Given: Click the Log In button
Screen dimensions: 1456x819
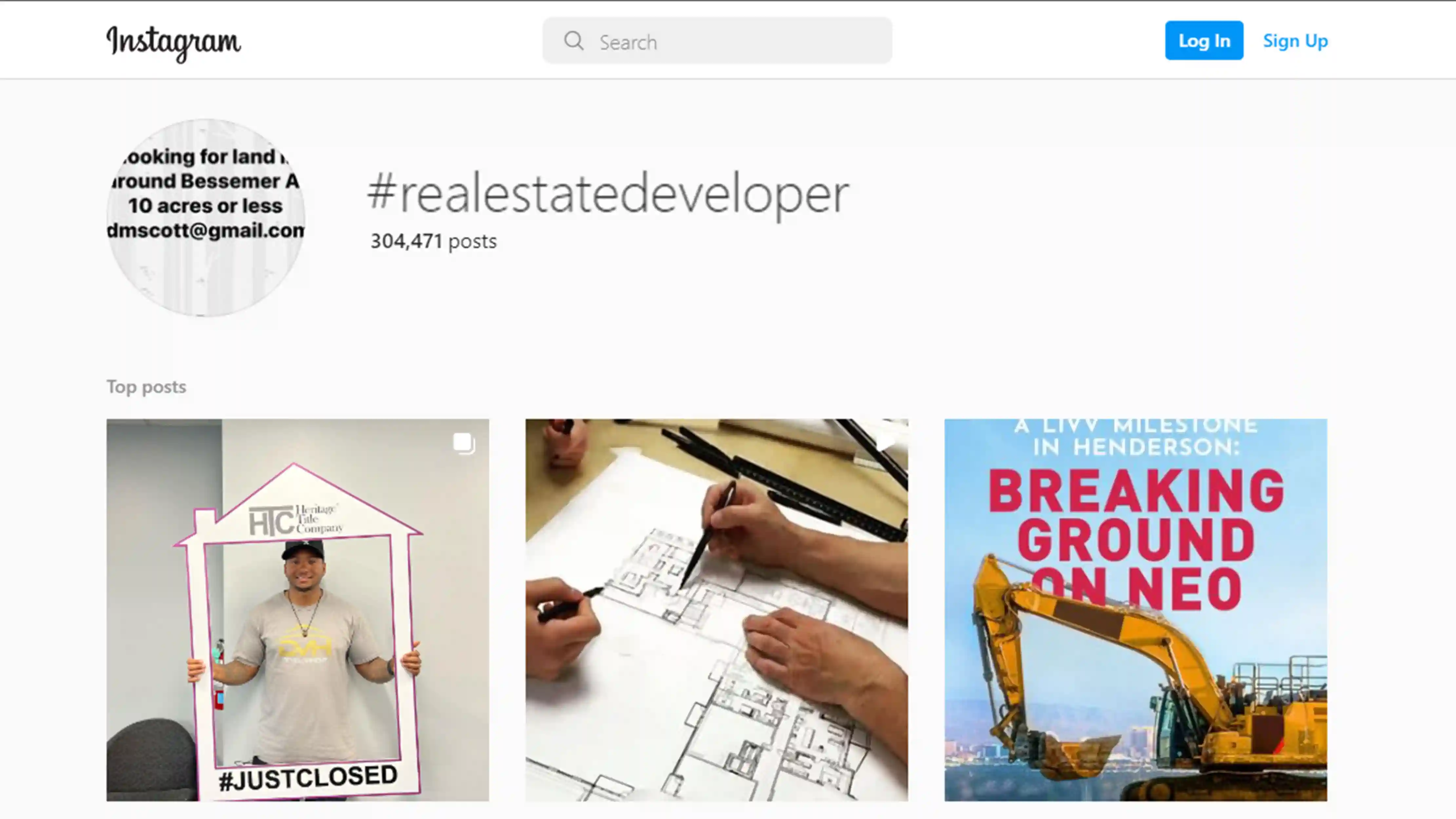Looking at the screenshot, I should [x=1204, y=41].
